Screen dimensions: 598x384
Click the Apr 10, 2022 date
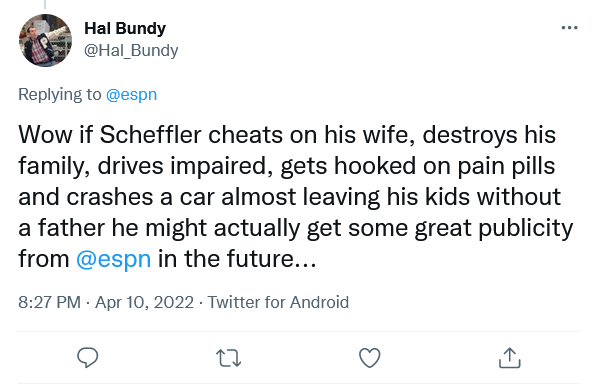coord(145,302)
